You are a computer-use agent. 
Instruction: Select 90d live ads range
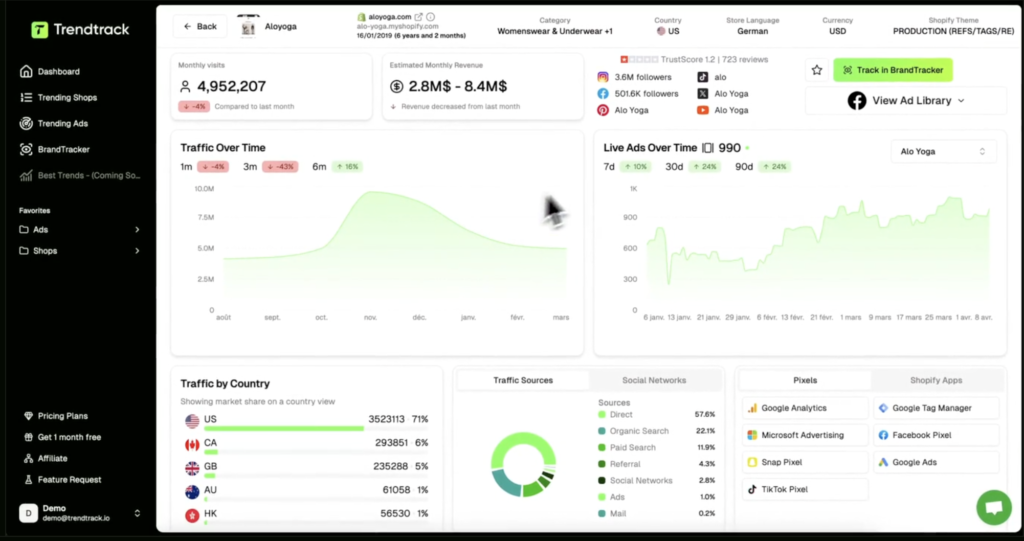763,167
